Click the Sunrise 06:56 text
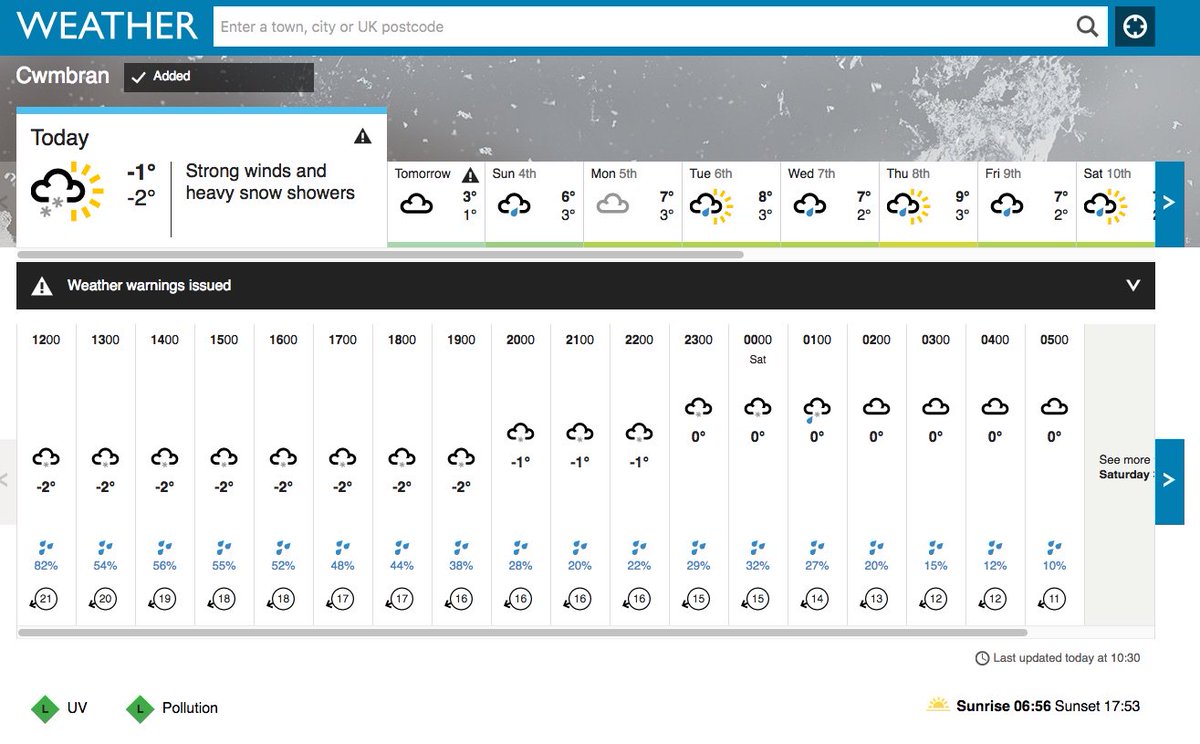Viewport: 1200px width, 744px height. coord(1004,706)
